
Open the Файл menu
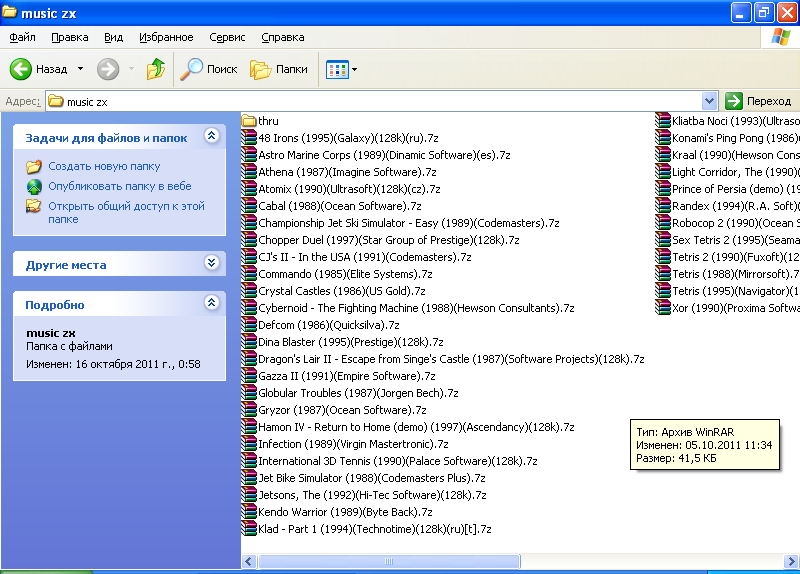coord(22,37)
